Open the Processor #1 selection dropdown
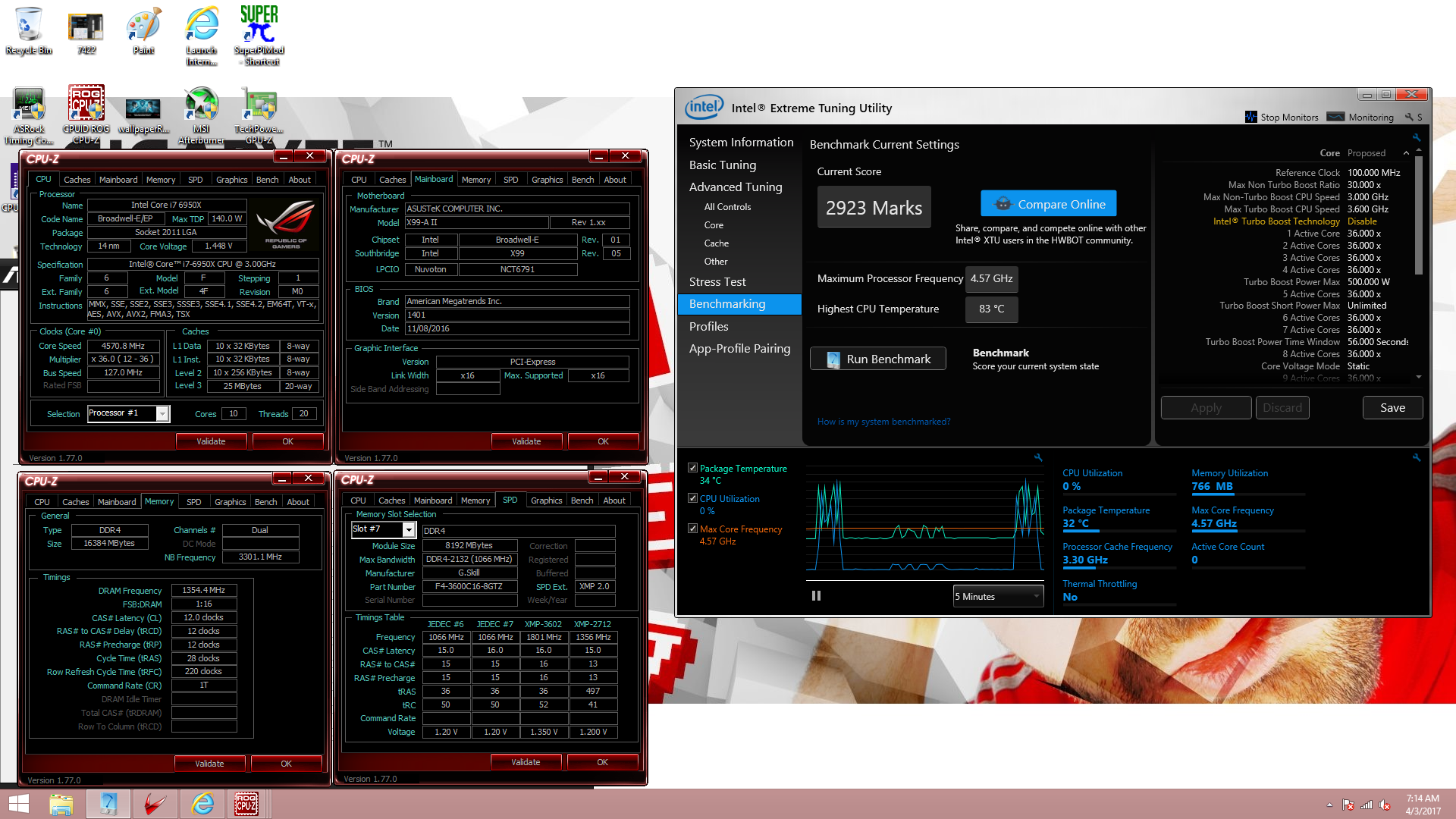1456x819 pixels. click(162, 414)
